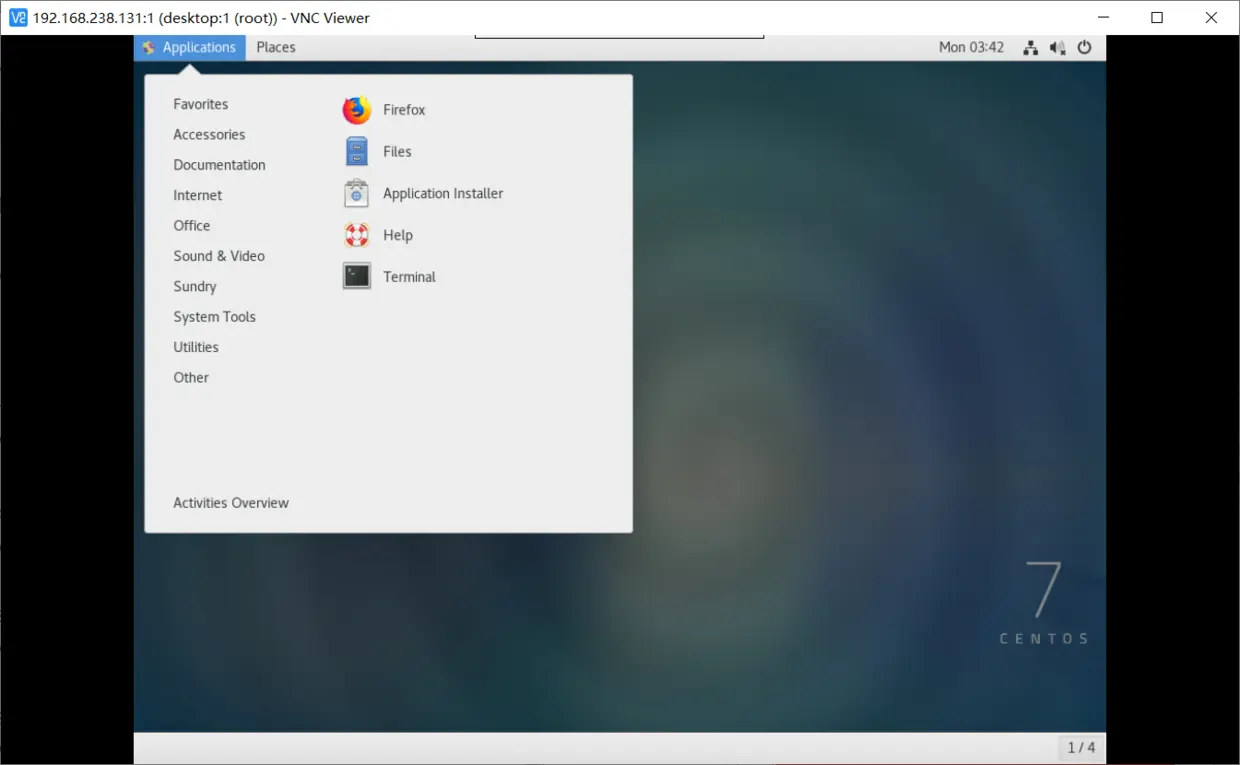Select the System Tools category
Viewport: 1240px width, 765px height.
214,317
